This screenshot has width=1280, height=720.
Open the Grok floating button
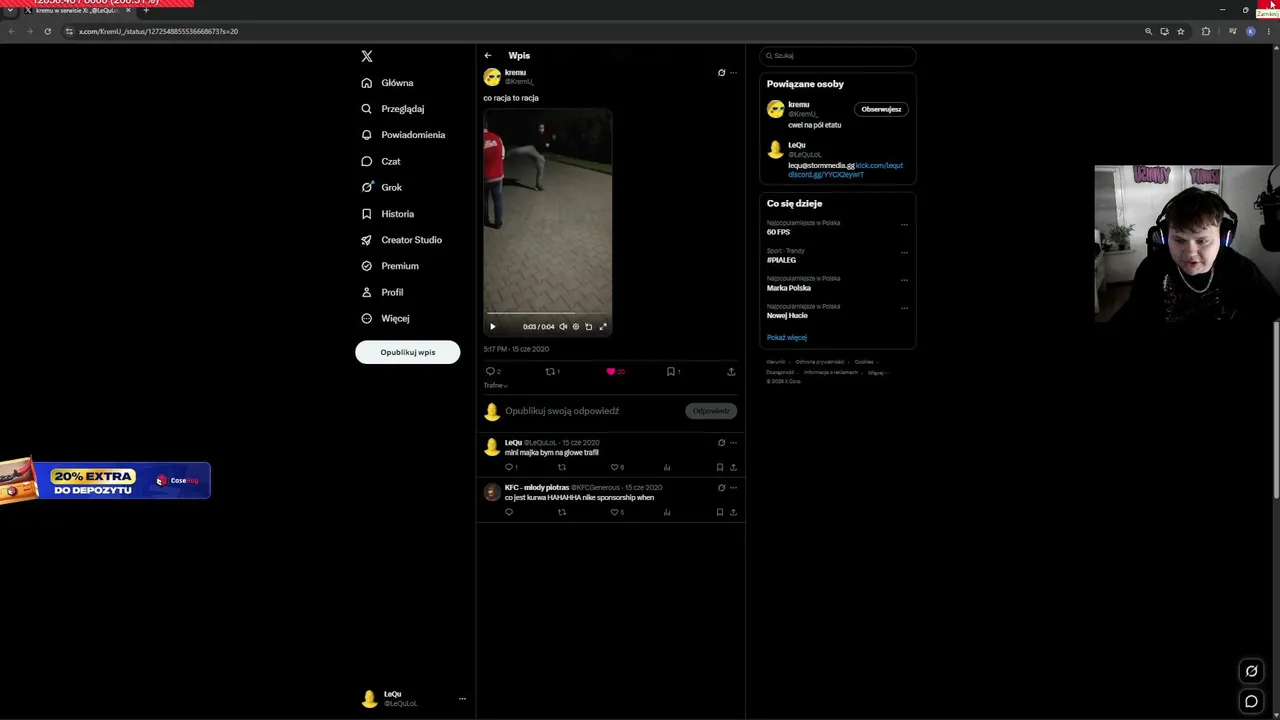click(x=1251, y=671)
